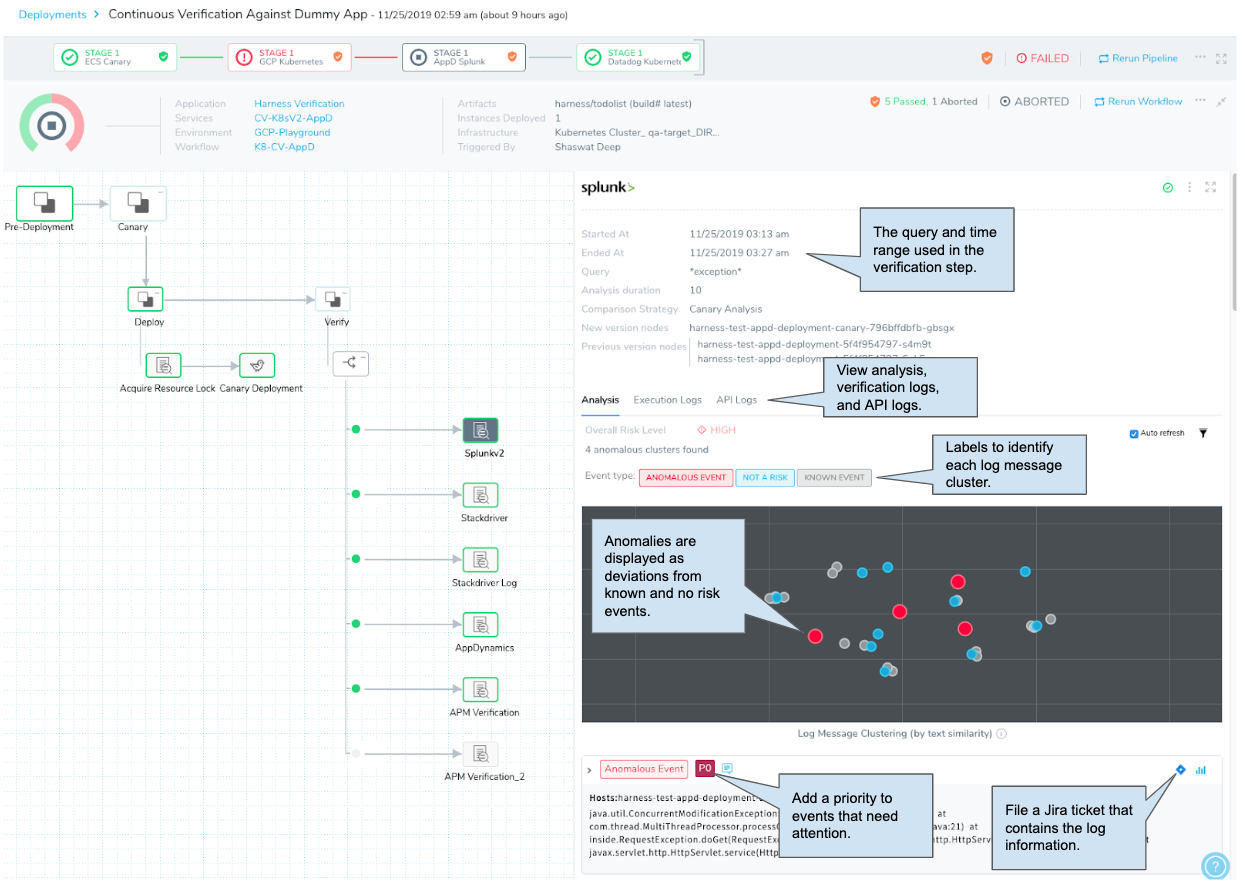1245x893 pixels.
Task: Open the GCP-Playground environment link
Action: [292, 132]
